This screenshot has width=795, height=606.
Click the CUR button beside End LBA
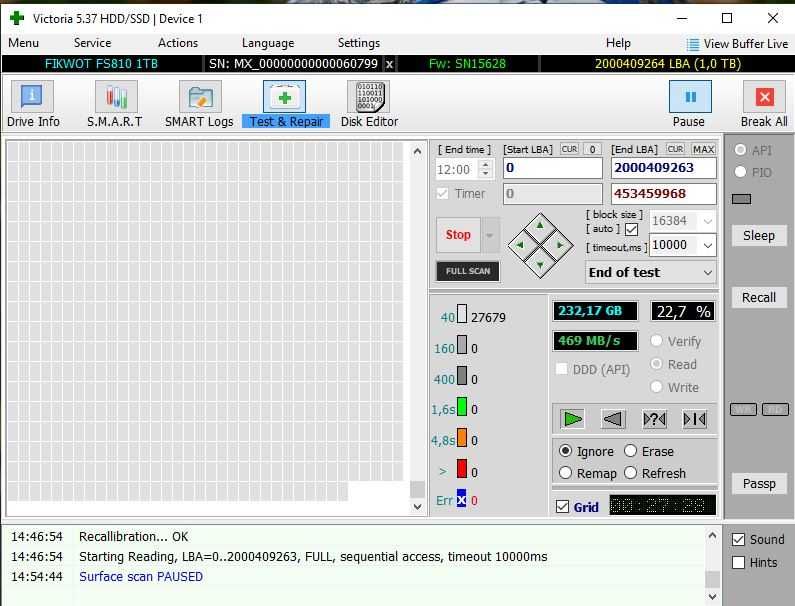(x=675, y=149)
